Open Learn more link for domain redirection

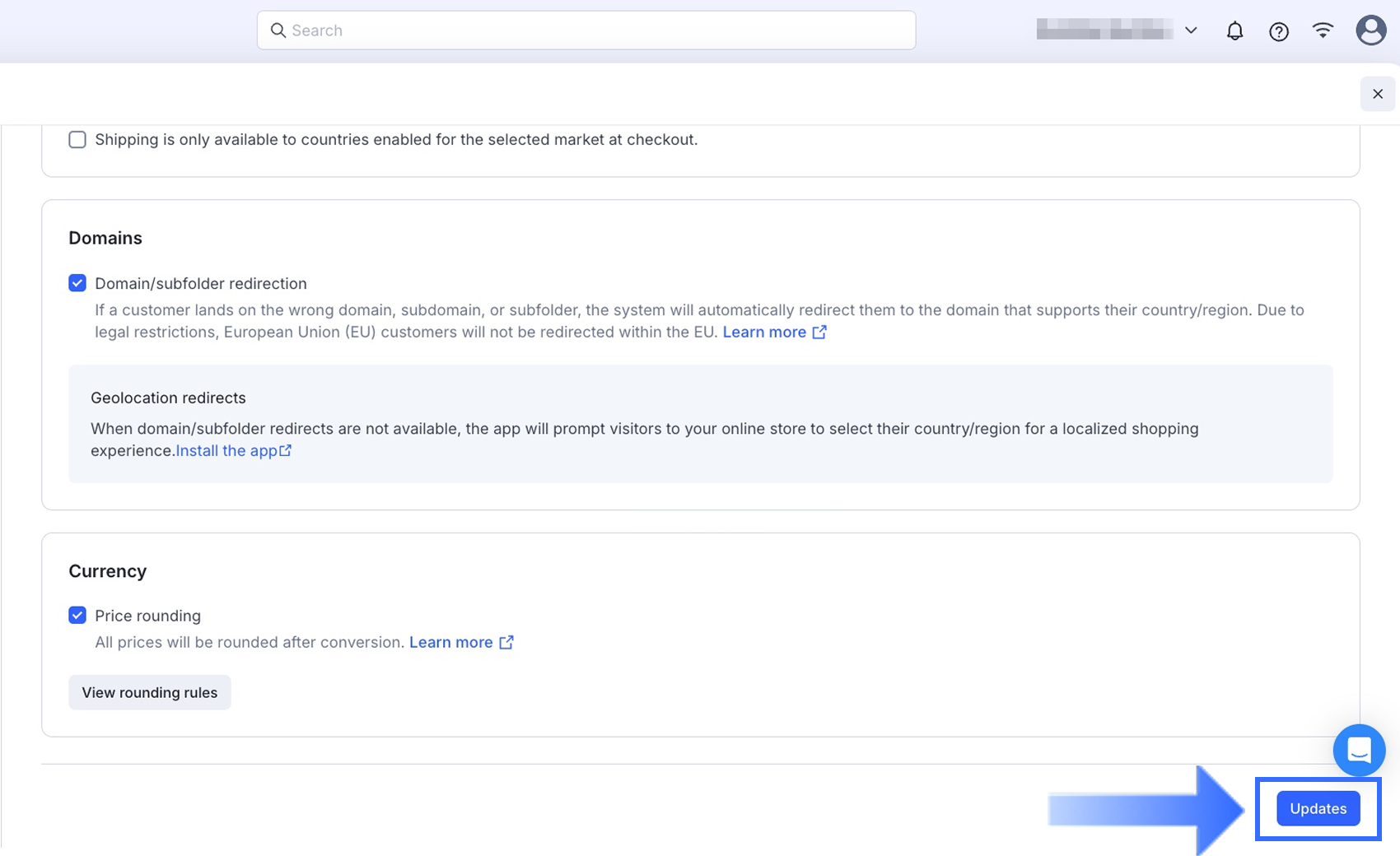point(764,332)
